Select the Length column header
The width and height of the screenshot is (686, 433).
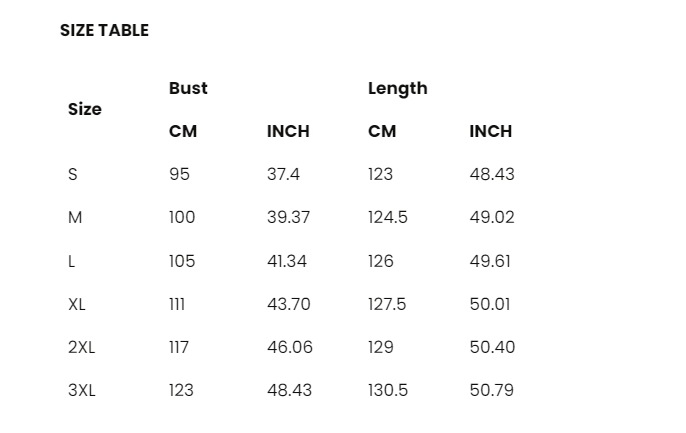coord(398,89)
